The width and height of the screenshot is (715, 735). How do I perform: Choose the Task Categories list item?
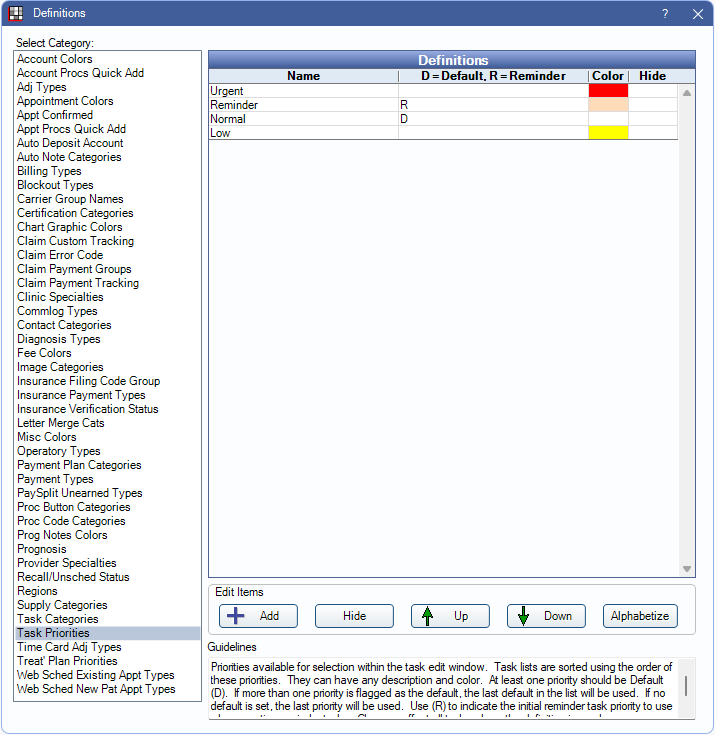click(58, 619)
